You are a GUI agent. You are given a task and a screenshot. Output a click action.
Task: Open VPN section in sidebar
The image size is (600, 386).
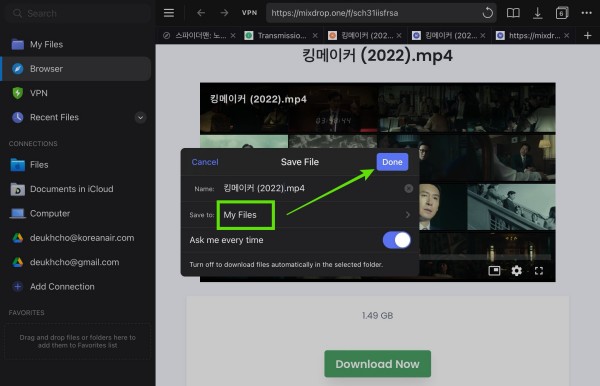(77, 93)
